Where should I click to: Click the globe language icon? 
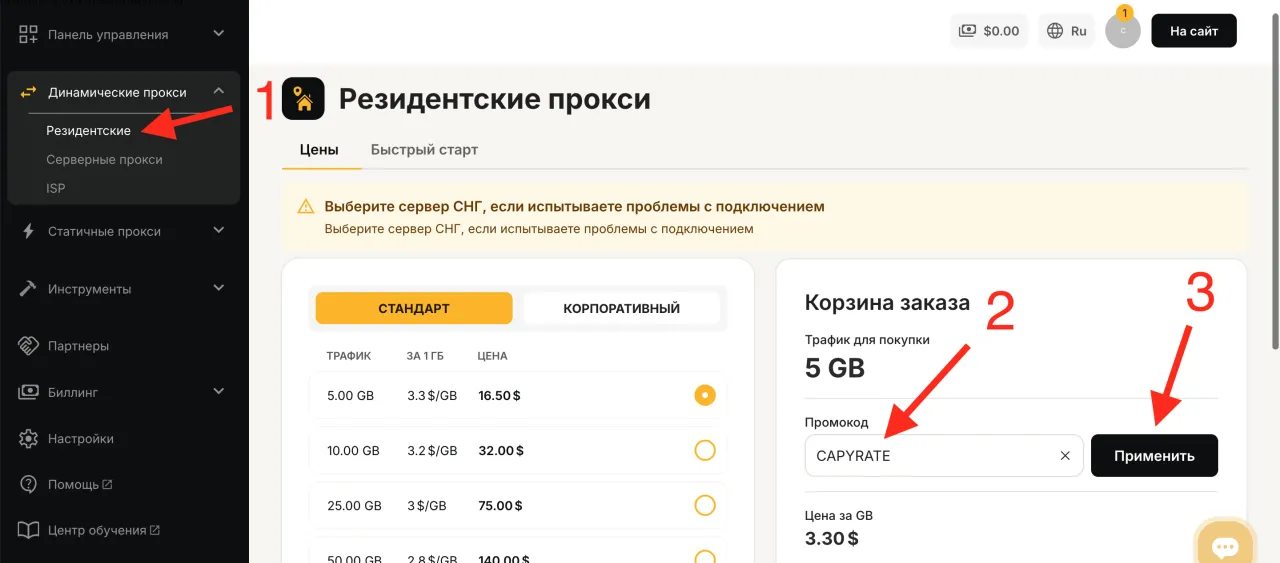1055,31
